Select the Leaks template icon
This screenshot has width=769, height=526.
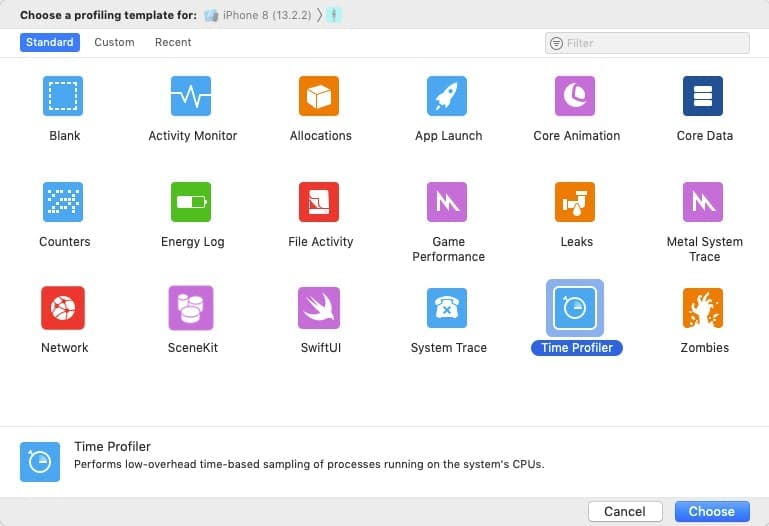pos(575,201)
